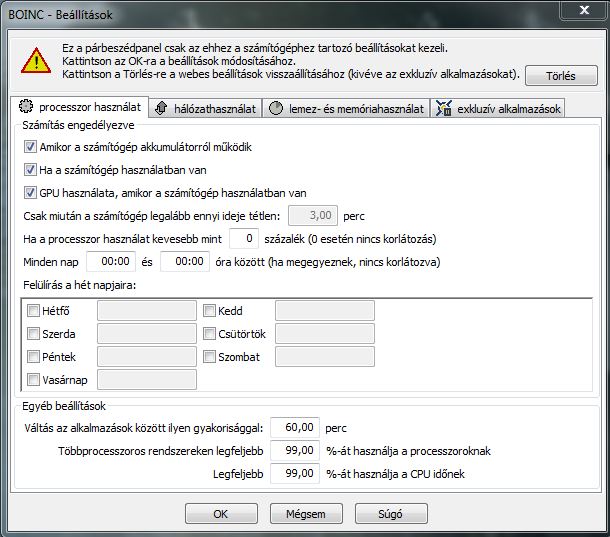The image size is (610, 537).
Task: Click the gear icon on processzor használat tab
Action: pos(26,107)
